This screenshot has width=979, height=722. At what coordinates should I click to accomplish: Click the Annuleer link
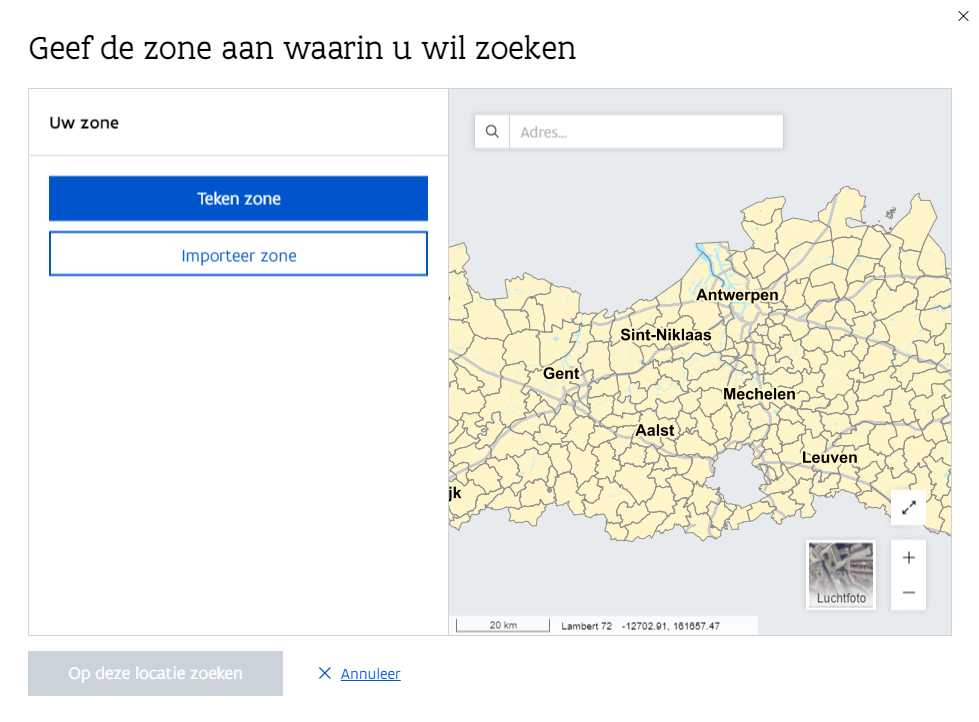(369, 673)
